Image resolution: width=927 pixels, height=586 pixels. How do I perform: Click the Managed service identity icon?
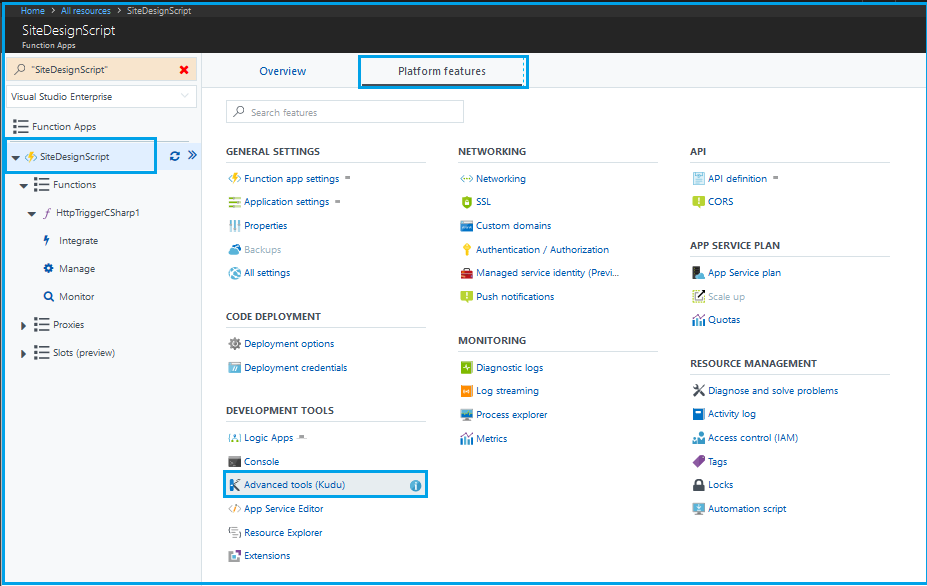(x=466, y=273)
